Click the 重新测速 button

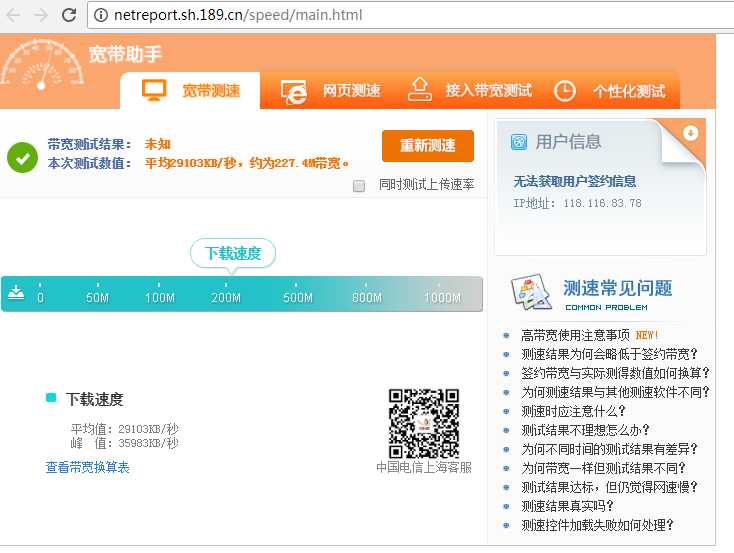coord(428,146)
